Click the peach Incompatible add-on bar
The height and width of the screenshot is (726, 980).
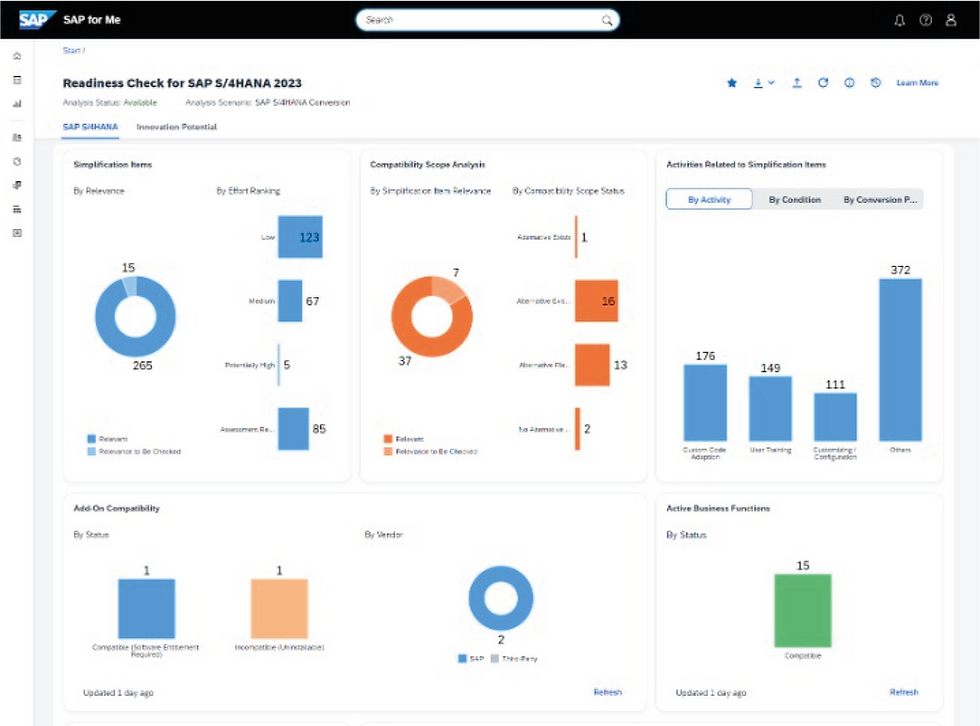pyautogui.click(x=279, y=609)
